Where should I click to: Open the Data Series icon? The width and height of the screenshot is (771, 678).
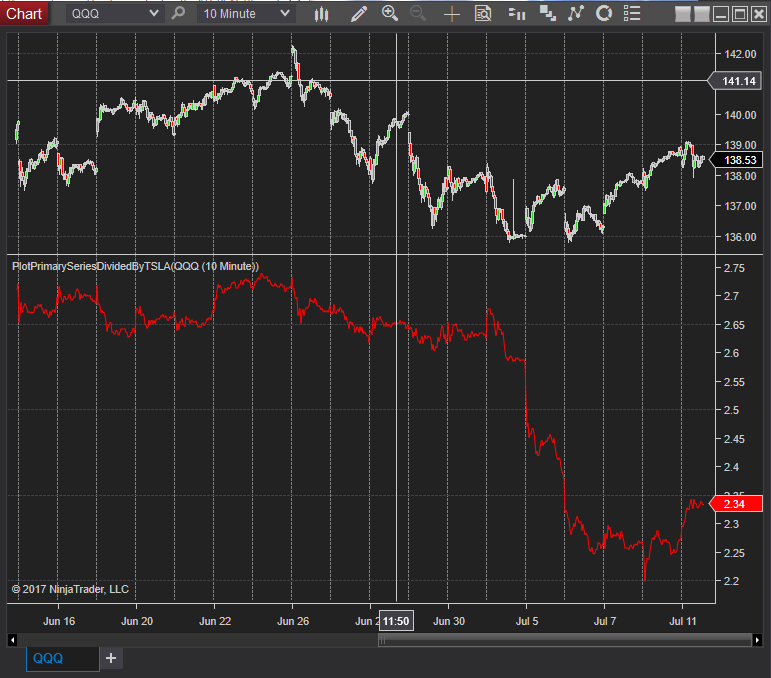click(547, 14)
